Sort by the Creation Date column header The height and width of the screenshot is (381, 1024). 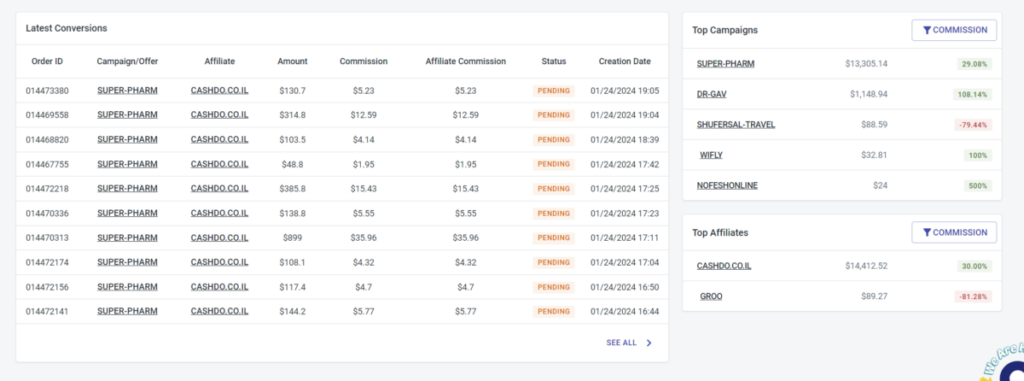624,61
